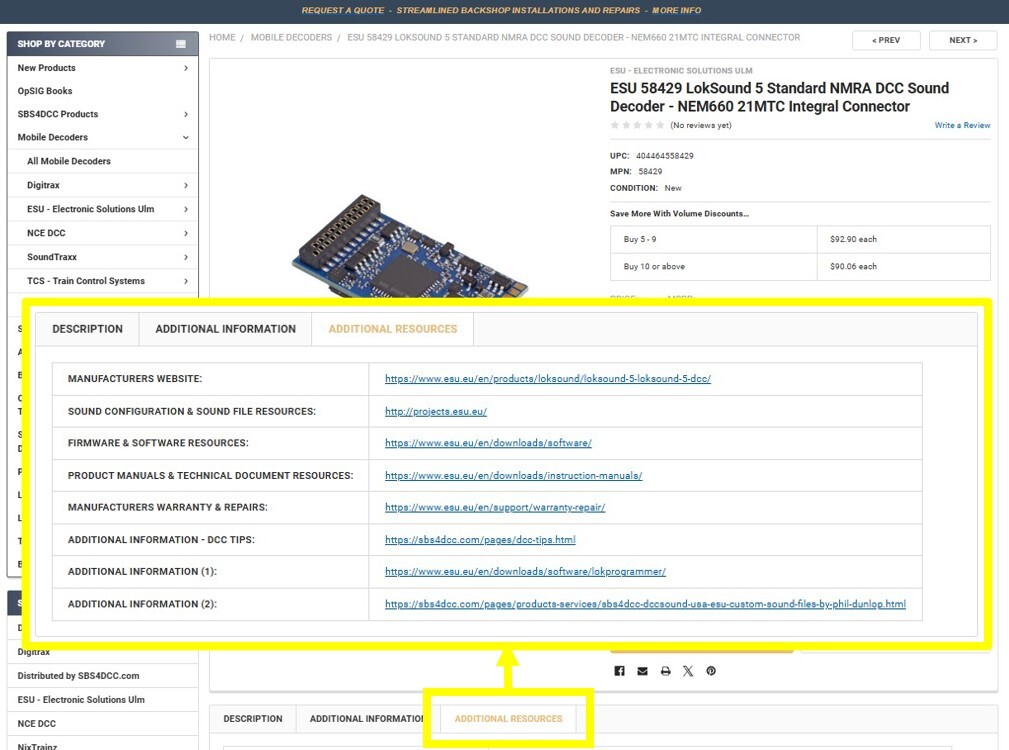Expand ESU - Electronic Solutions Ulm chevron
Viewport: 1009px width, 750px height.
tap(186, 209)
